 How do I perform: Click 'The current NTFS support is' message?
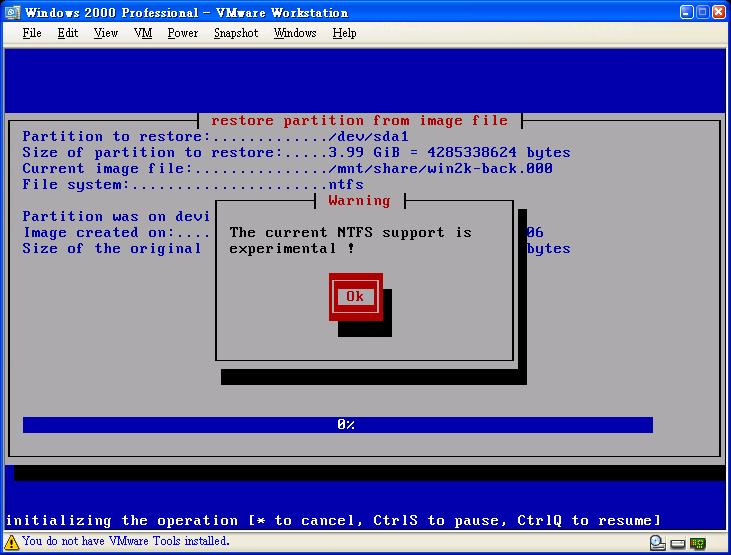point(350,232)
